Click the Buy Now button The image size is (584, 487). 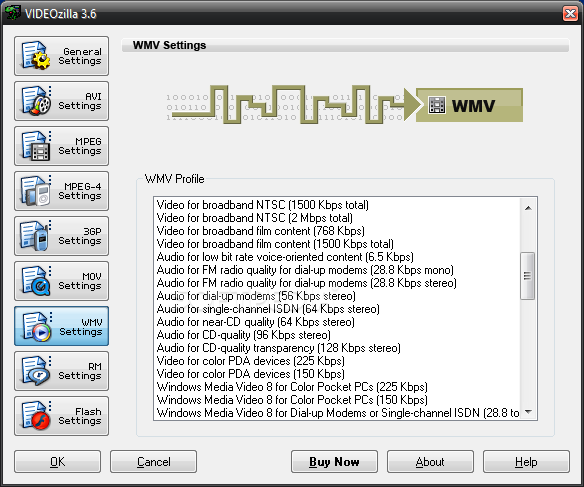point(334,462)
